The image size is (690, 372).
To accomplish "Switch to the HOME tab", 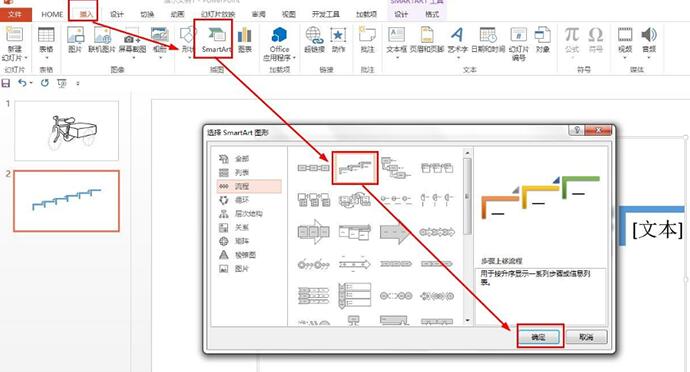I will click(x=52, y=14).
